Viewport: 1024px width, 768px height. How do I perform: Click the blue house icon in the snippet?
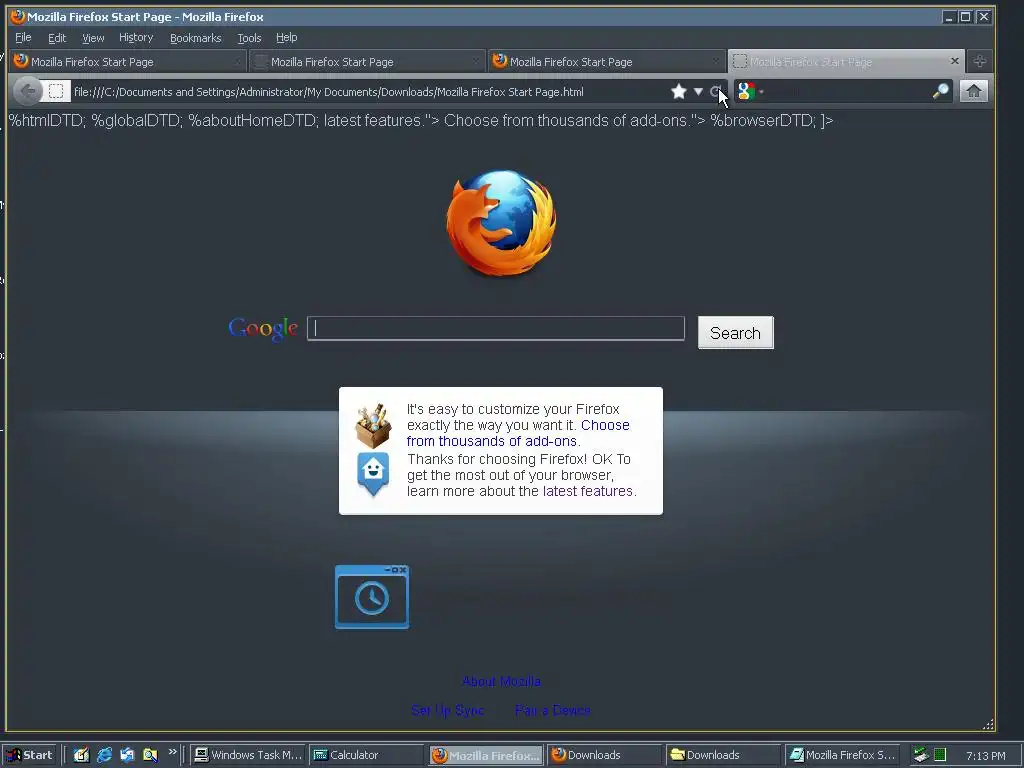373,475
